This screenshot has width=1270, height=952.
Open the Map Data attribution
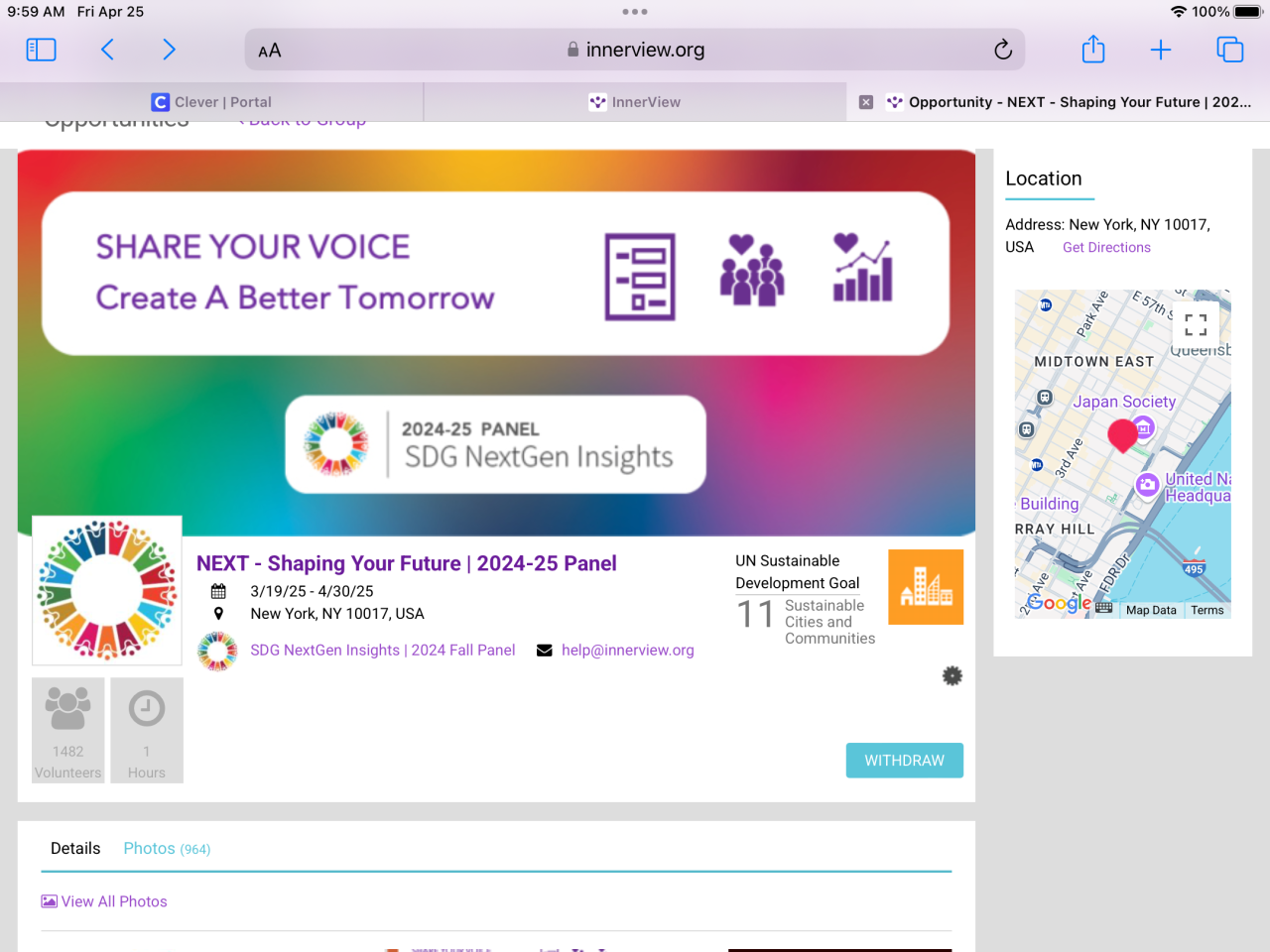coord(1151,610)
